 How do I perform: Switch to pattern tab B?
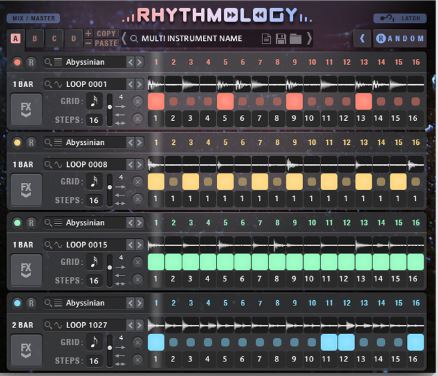click(34, 39)
